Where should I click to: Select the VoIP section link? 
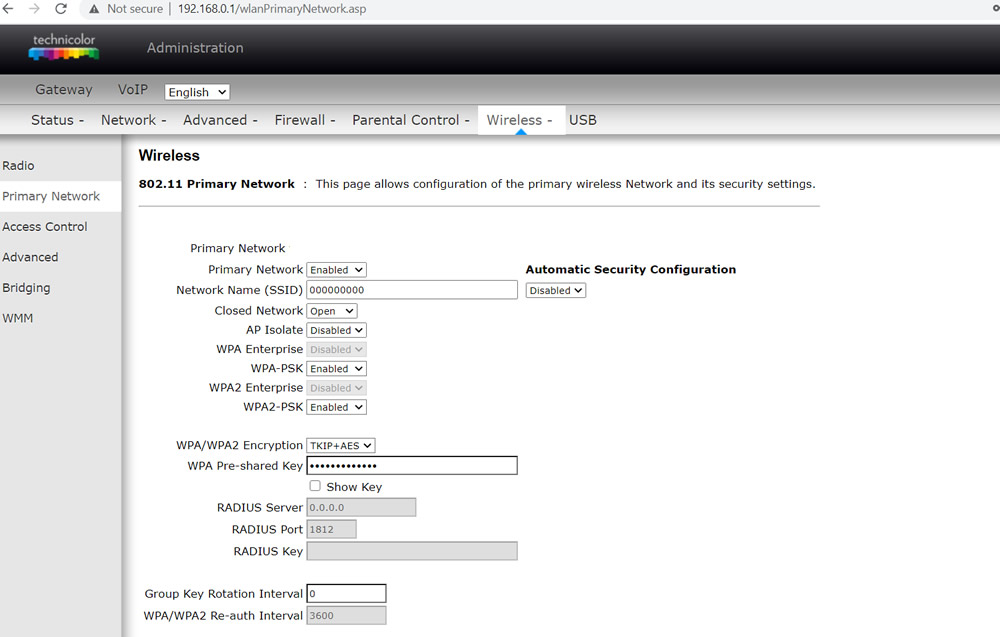133,89
